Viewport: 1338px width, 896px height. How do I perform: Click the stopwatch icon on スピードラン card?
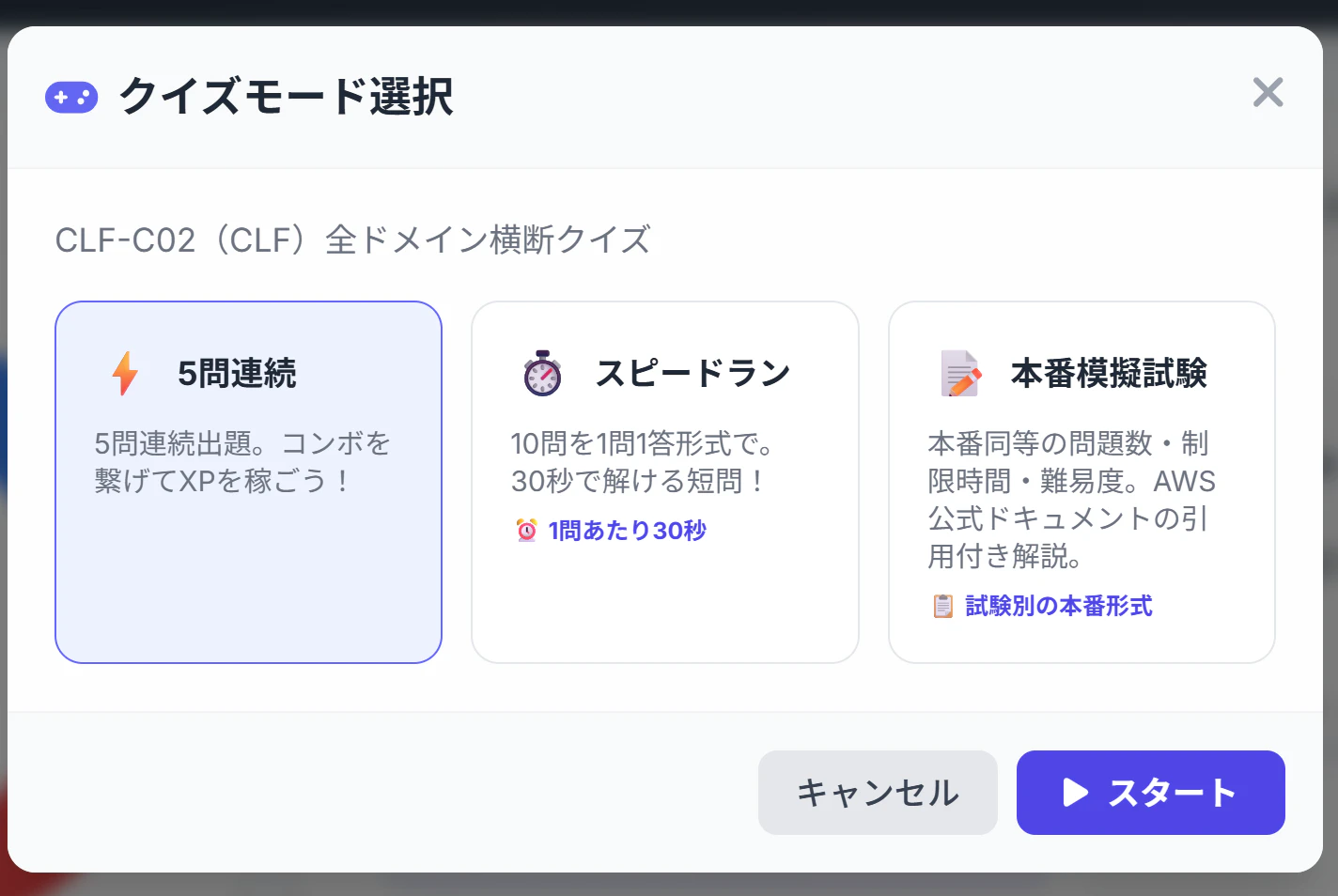point(542,372)
